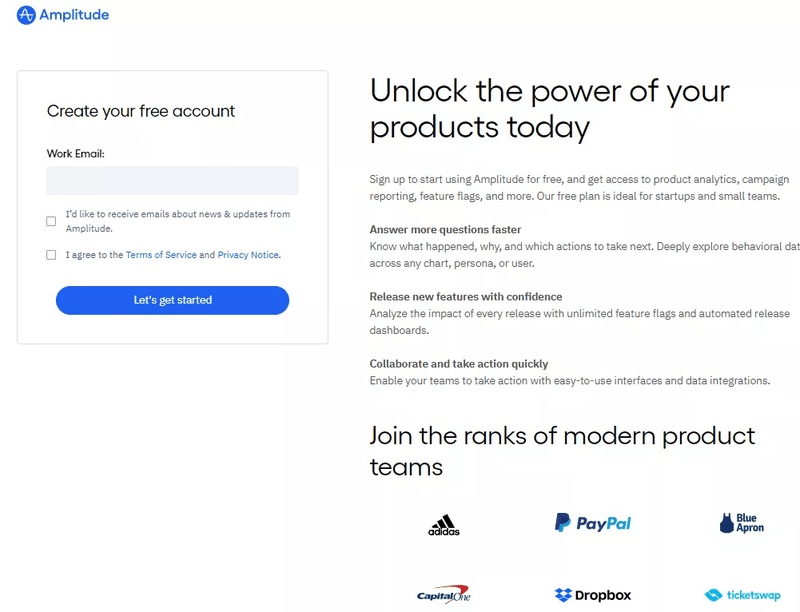Click the Dropbox wordmark text
This screenshot has height=612, width=800.
(605, 595)
